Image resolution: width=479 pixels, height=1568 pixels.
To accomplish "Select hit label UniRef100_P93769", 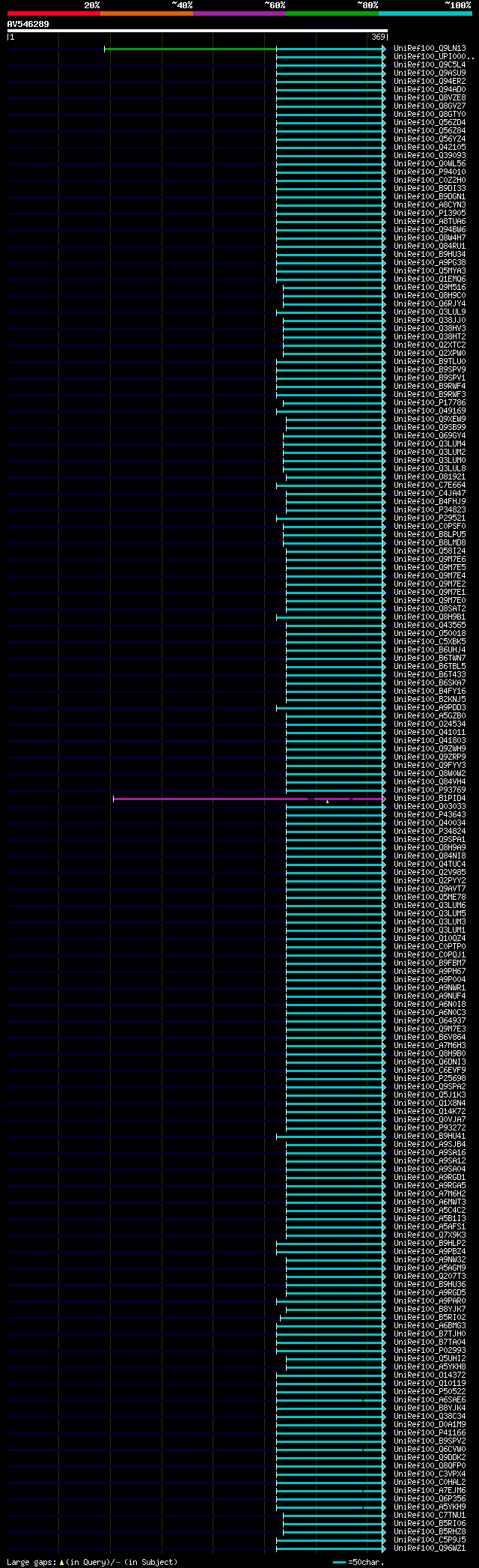I will click(430, 790).
